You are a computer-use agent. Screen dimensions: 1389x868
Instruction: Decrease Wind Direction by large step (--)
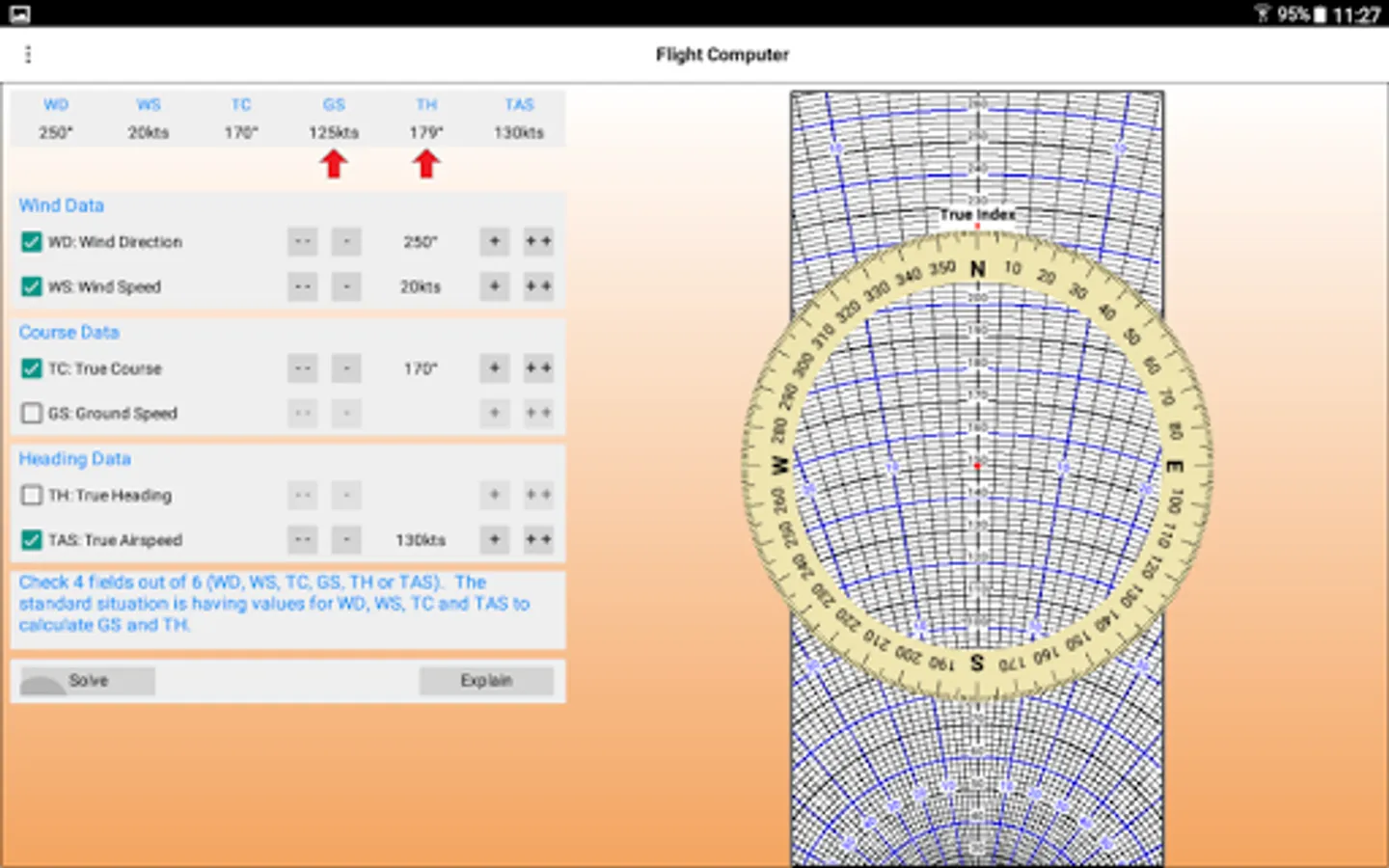pos(303,241)
